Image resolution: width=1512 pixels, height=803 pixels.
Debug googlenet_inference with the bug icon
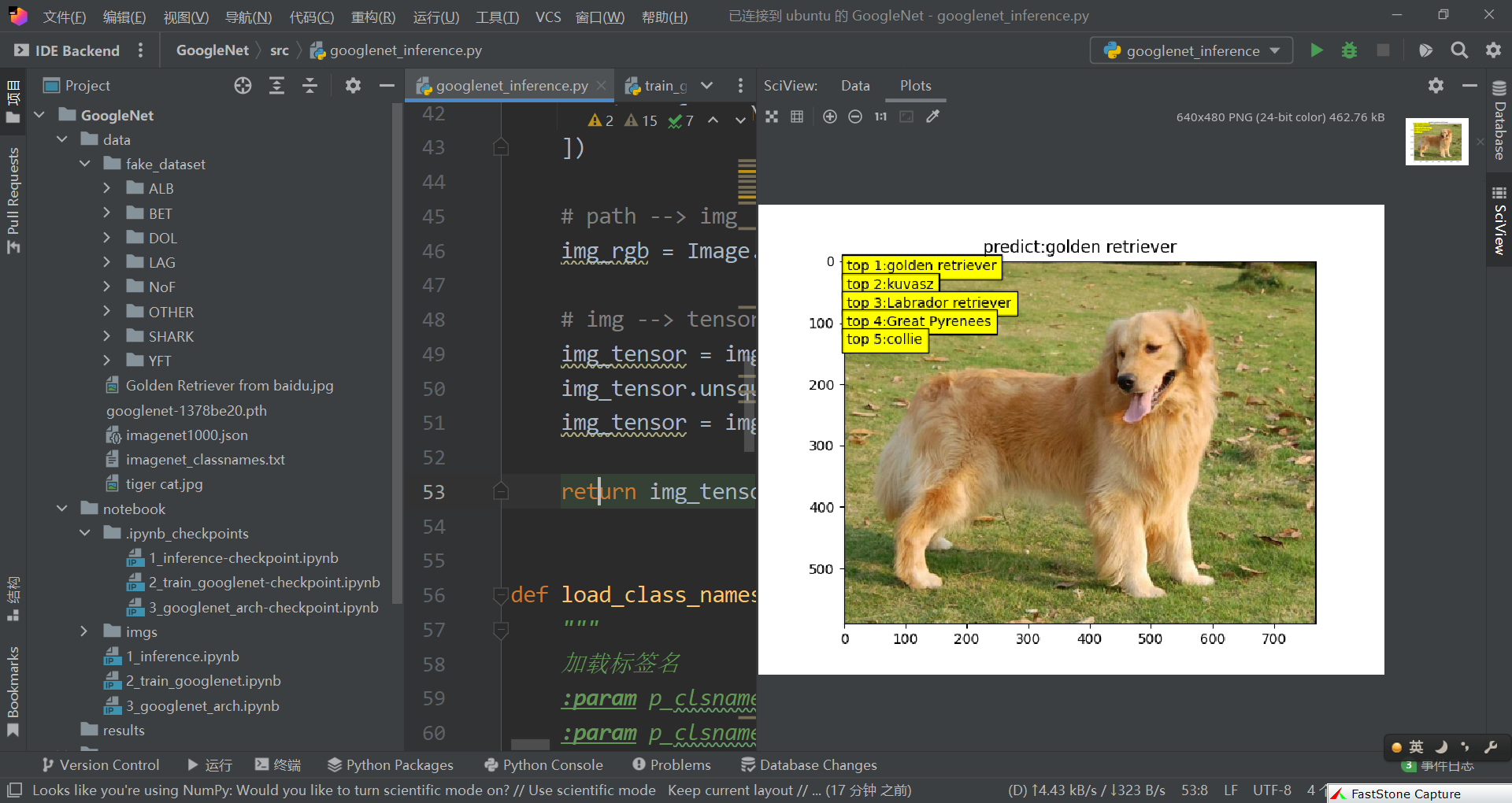click(1349, 50)
